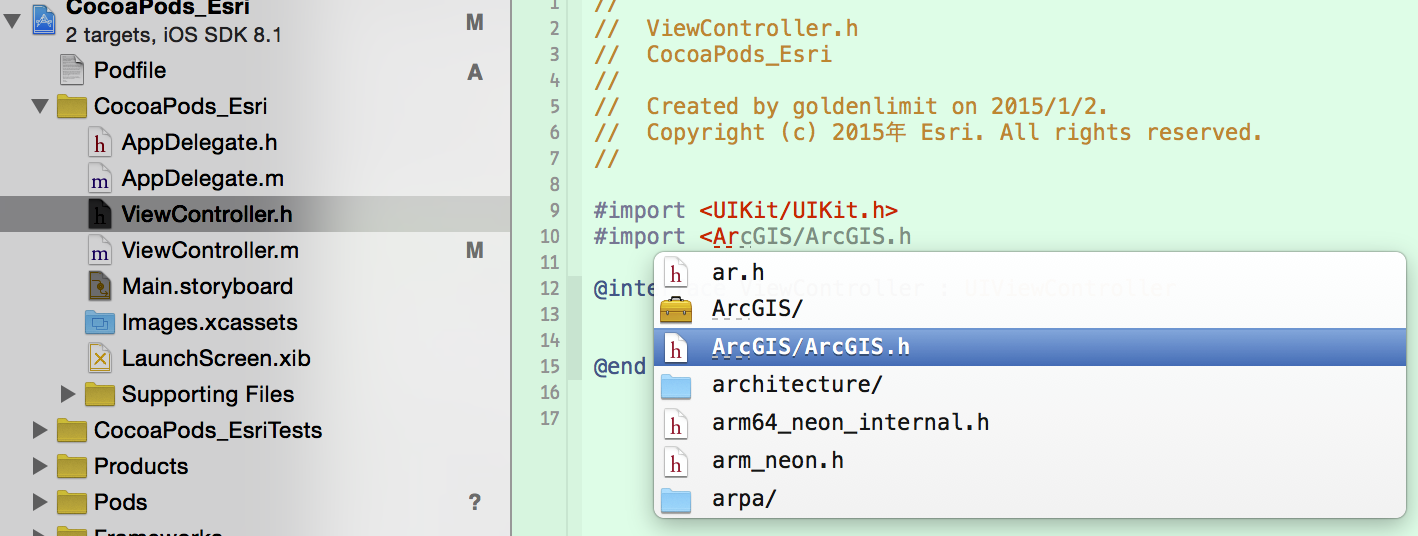Screen dimensions: 1418x536
Task: Click the AppDelegate.m source file icon
Action: tap(100, 179)
